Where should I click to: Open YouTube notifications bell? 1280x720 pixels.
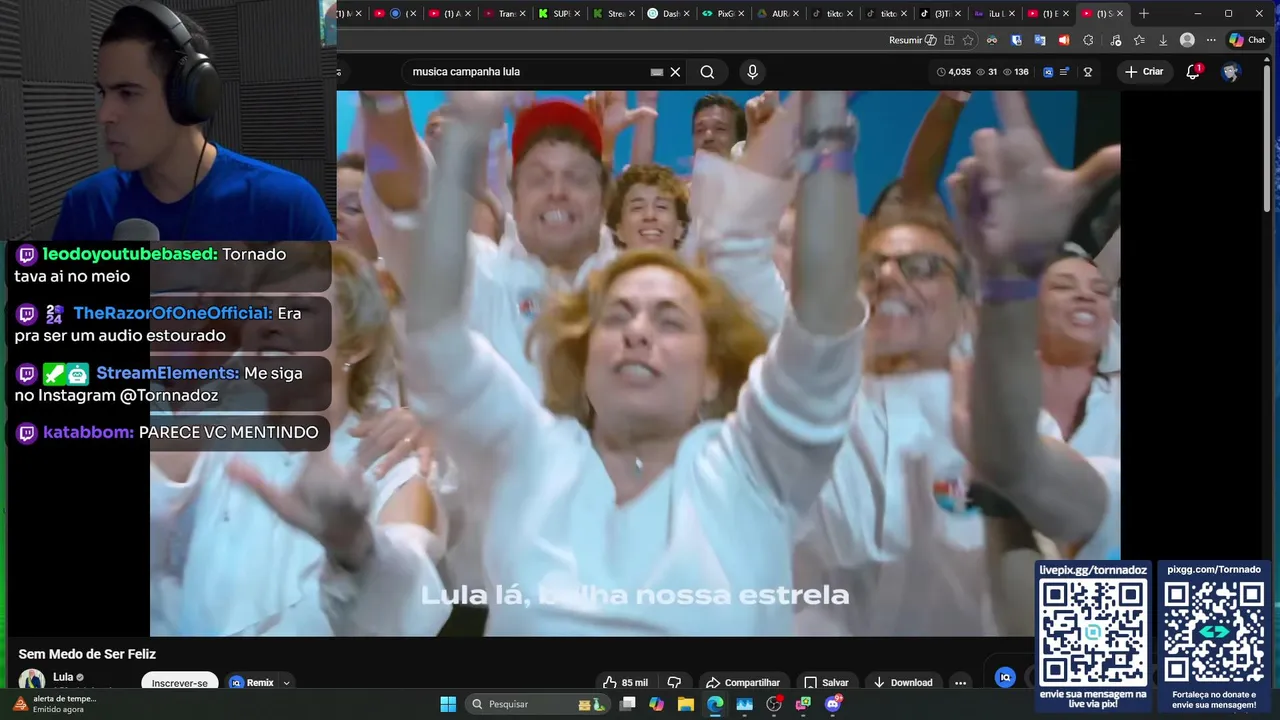click(x=1193, y=72)
